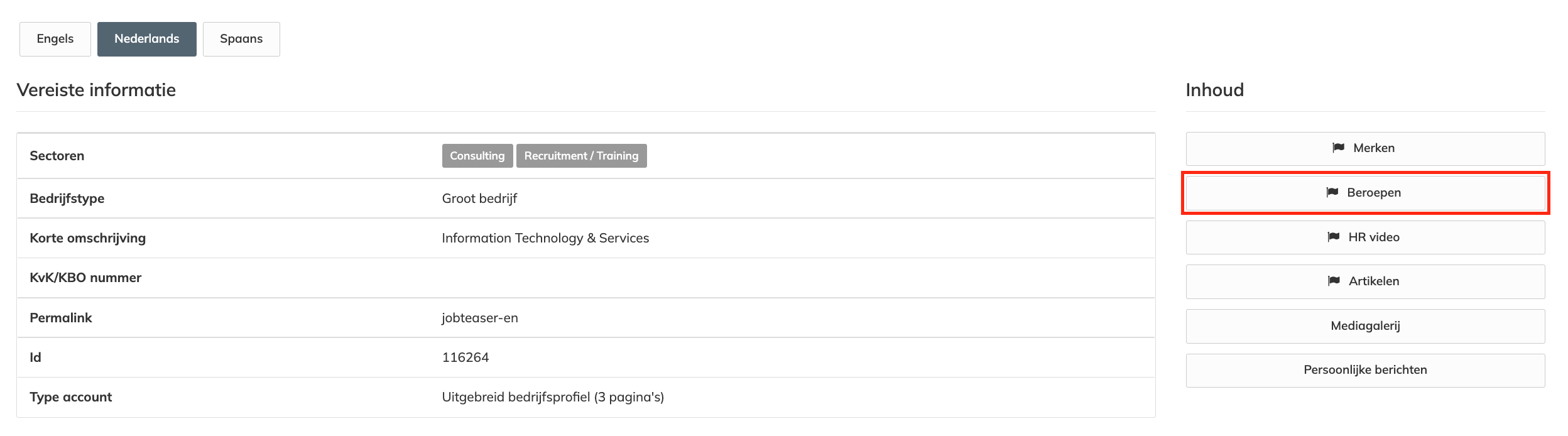Click the flag icon beside Artikelen
Image resolution: width=1568 pixels, height=436 pixels.
click(x=1334, y=281)
